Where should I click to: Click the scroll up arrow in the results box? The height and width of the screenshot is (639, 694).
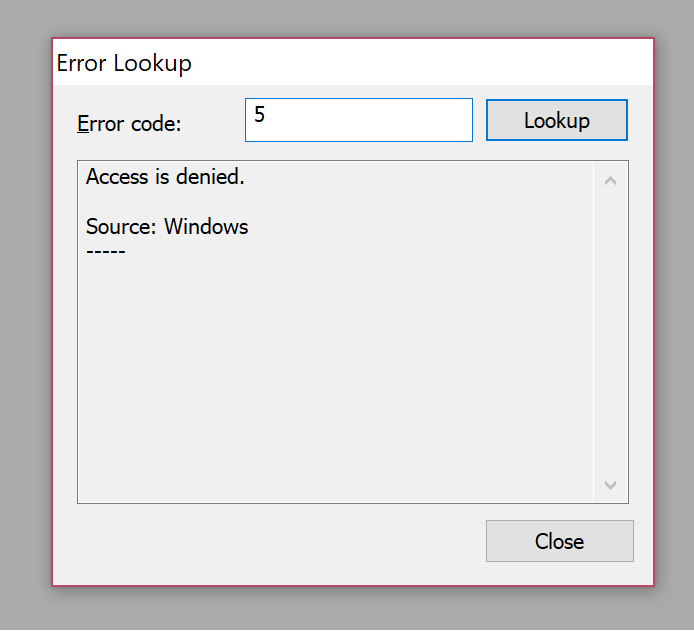pyautogui.click(x=610, y=180)
